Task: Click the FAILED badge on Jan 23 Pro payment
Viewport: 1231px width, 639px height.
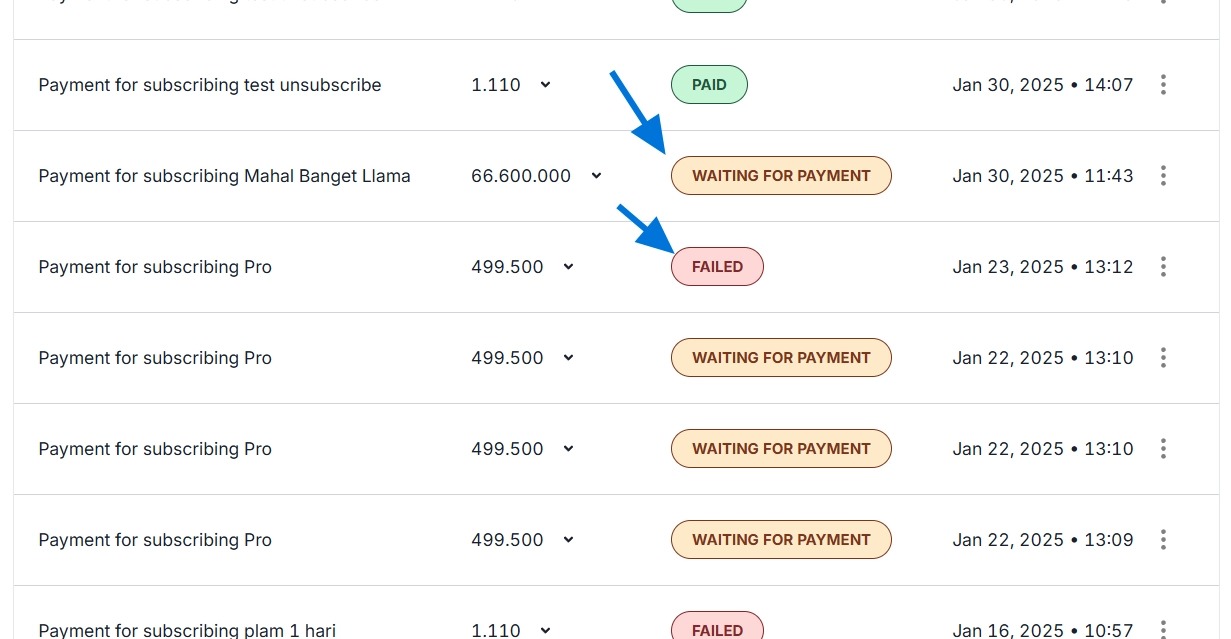Action: 717,267
